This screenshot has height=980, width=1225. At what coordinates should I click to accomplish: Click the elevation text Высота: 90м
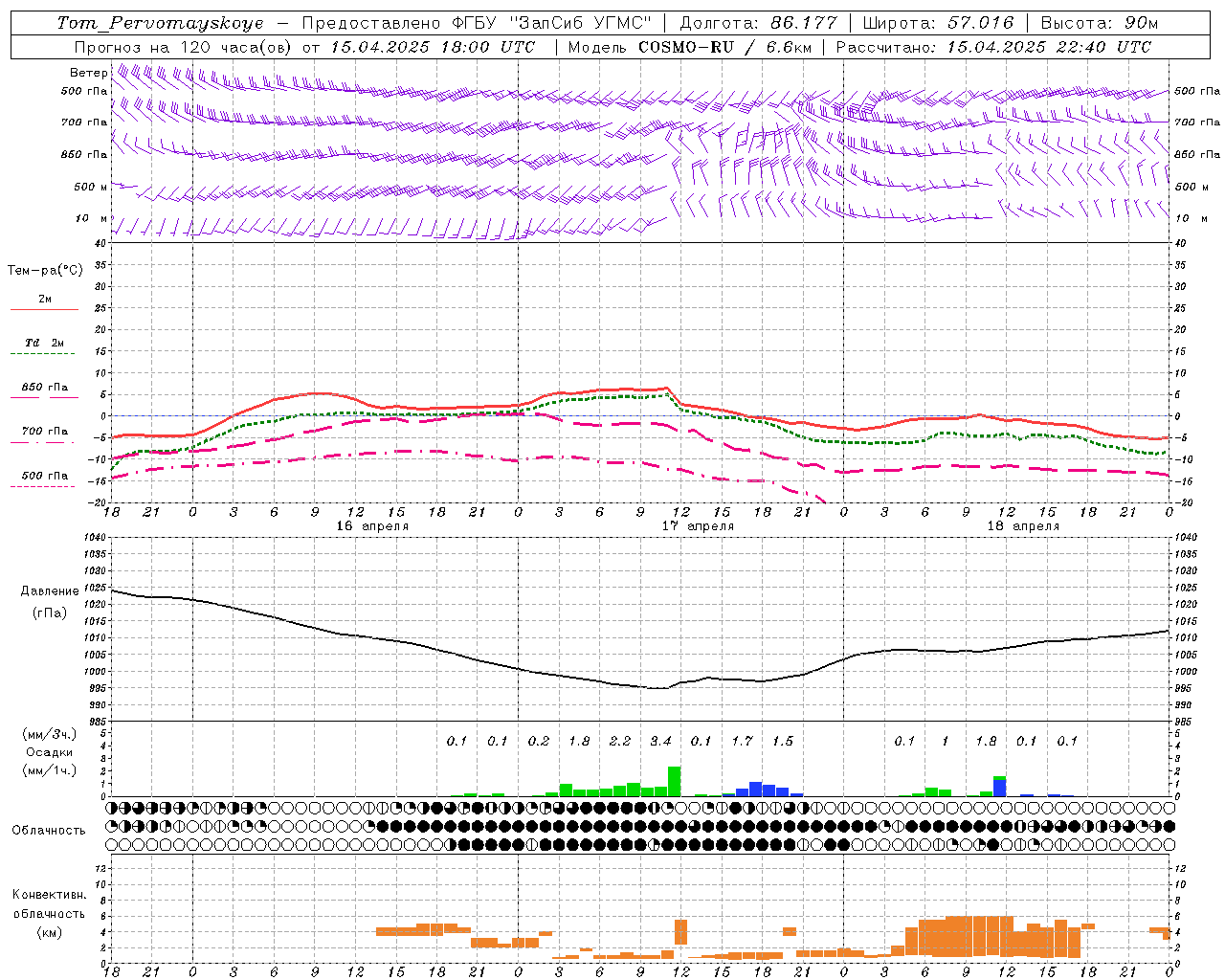pyautogui.click(x=1100, y=23)
